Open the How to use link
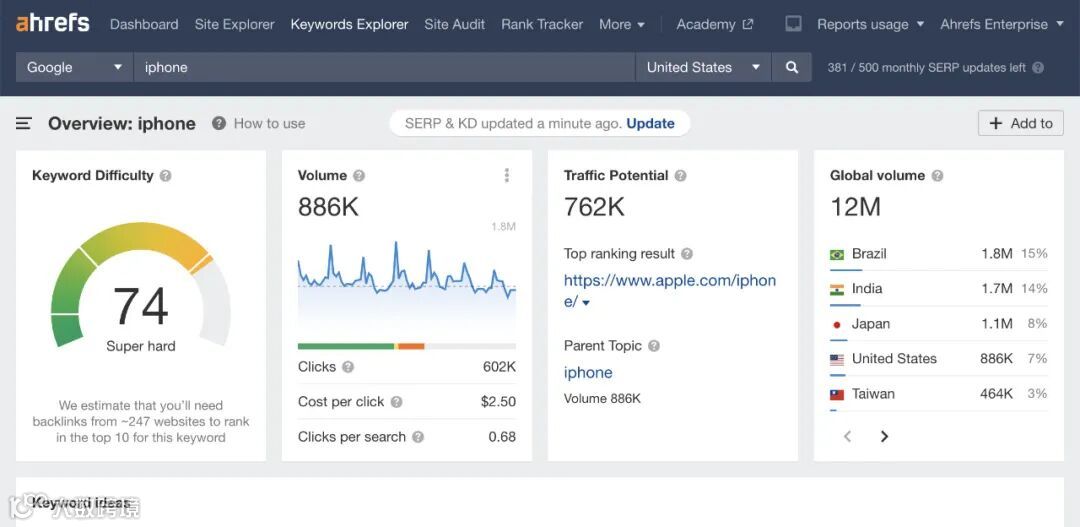Screen dimensions: 1080x527 [x=269, y=124]
